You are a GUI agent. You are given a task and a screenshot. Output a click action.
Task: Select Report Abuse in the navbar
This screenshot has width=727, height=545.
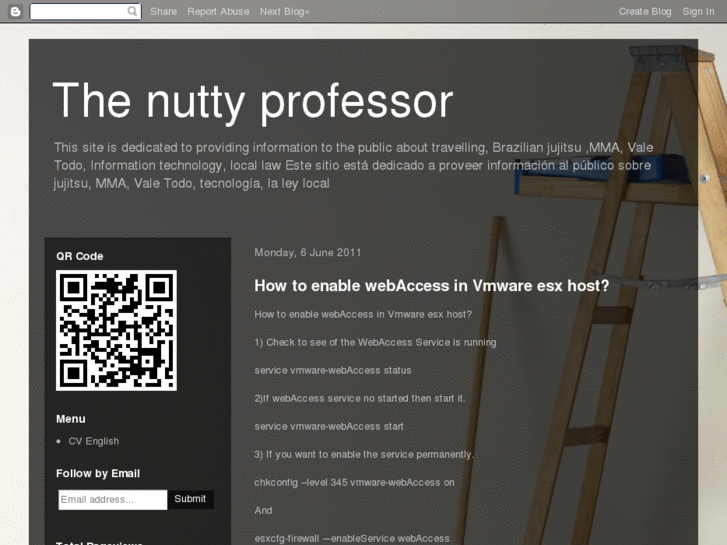(218, 12)
